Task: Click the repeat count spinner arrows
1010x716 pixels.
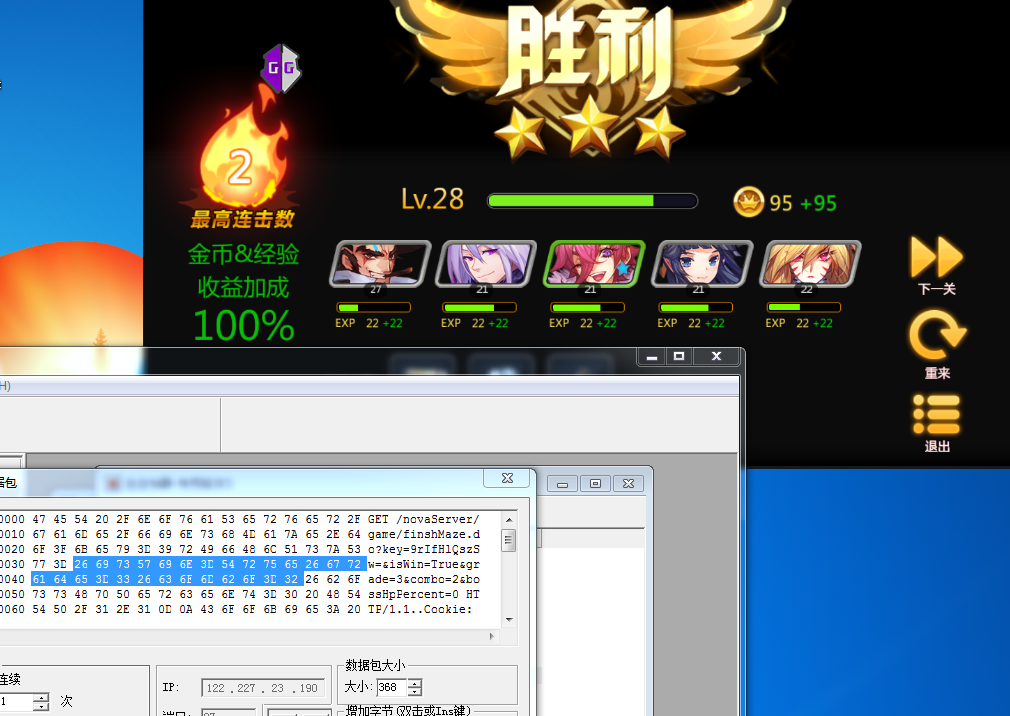Action: [x=41, y=701]
